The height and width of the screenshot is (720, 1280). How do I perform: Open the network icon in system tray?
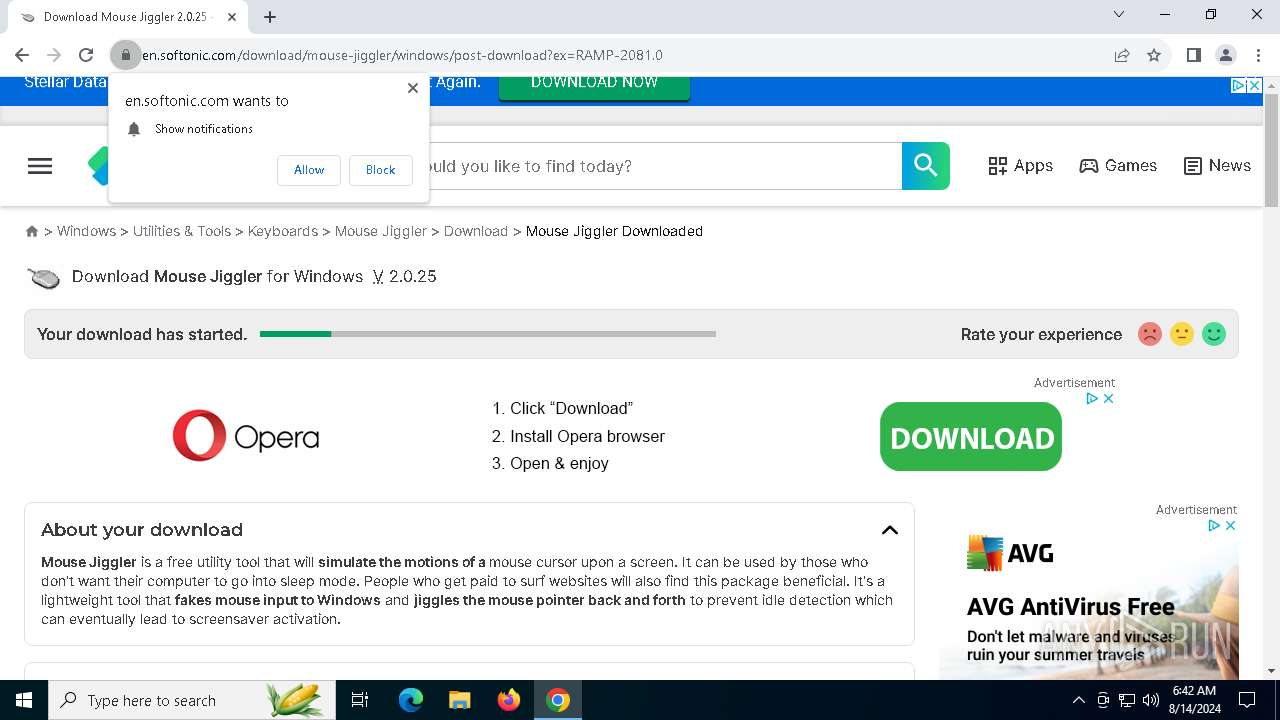click(1127, 700)
